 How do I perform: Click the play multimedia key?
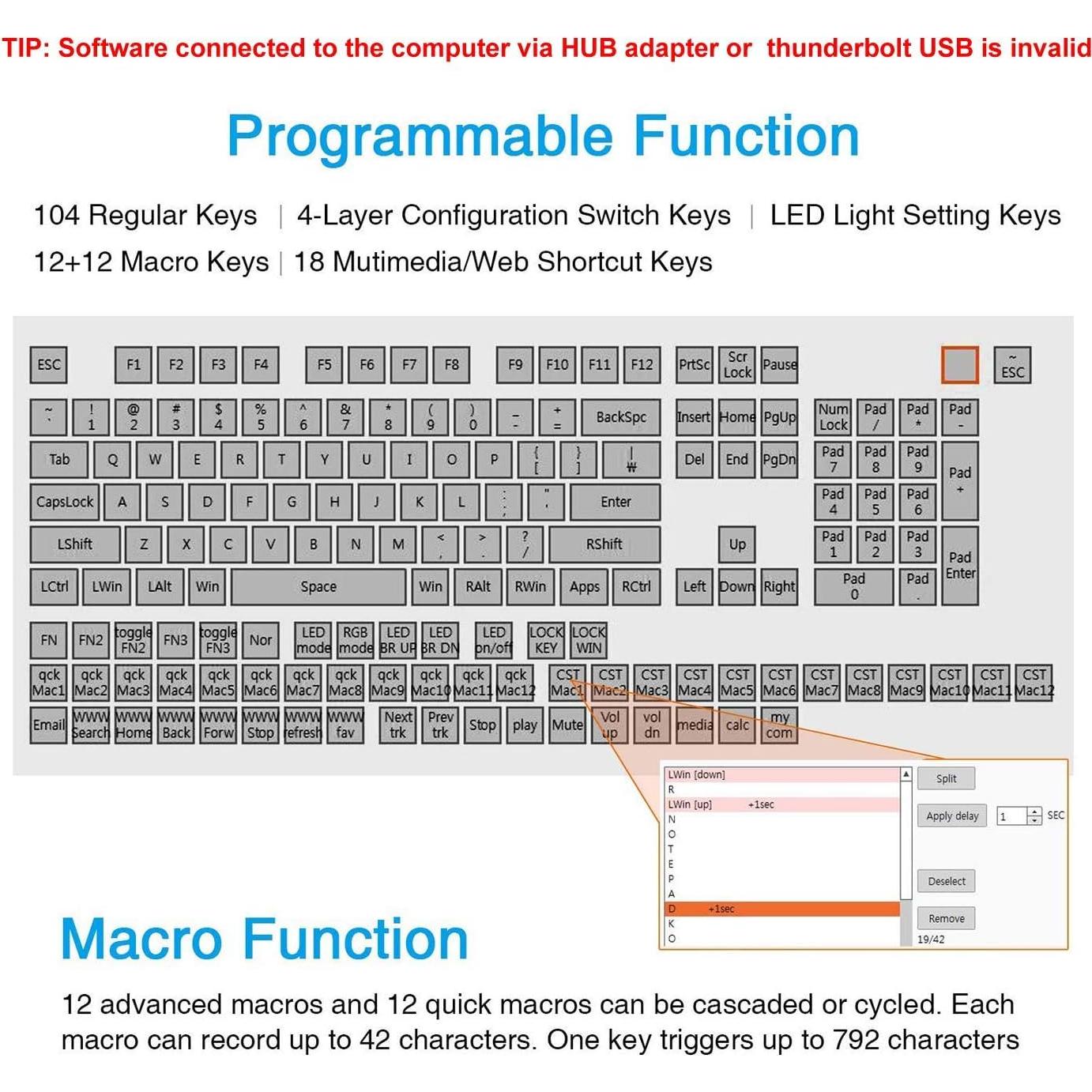(x=524, y=725)
